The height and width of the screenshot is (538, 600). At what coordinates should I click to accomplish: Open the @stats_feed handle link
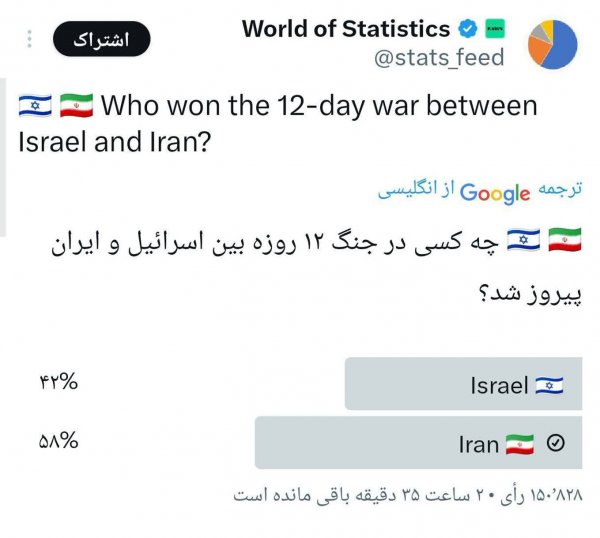(439, 58)
